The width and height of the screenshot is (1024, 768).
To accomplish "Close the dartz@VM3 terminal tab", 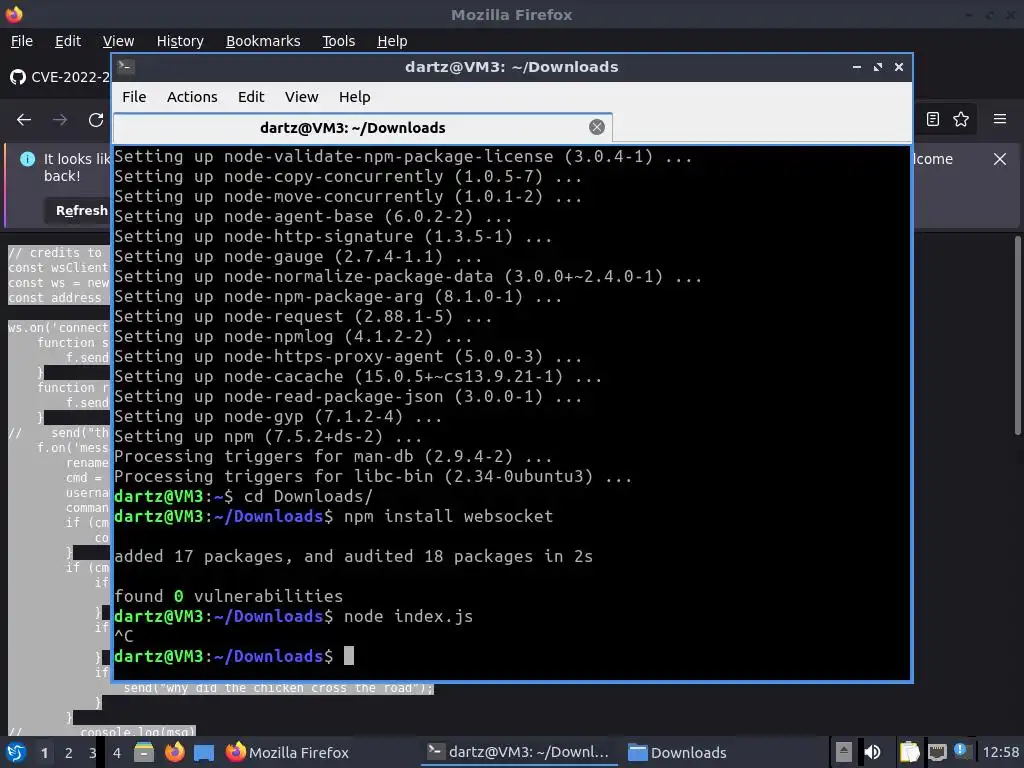I will 597,127.
